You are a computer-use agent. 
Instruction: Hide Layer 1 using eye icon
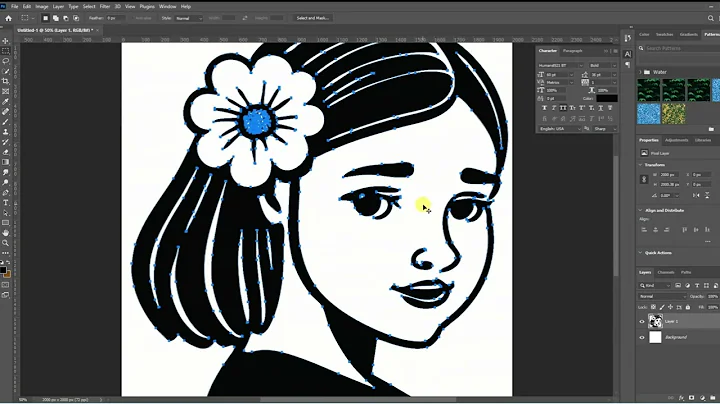[642, 322]
